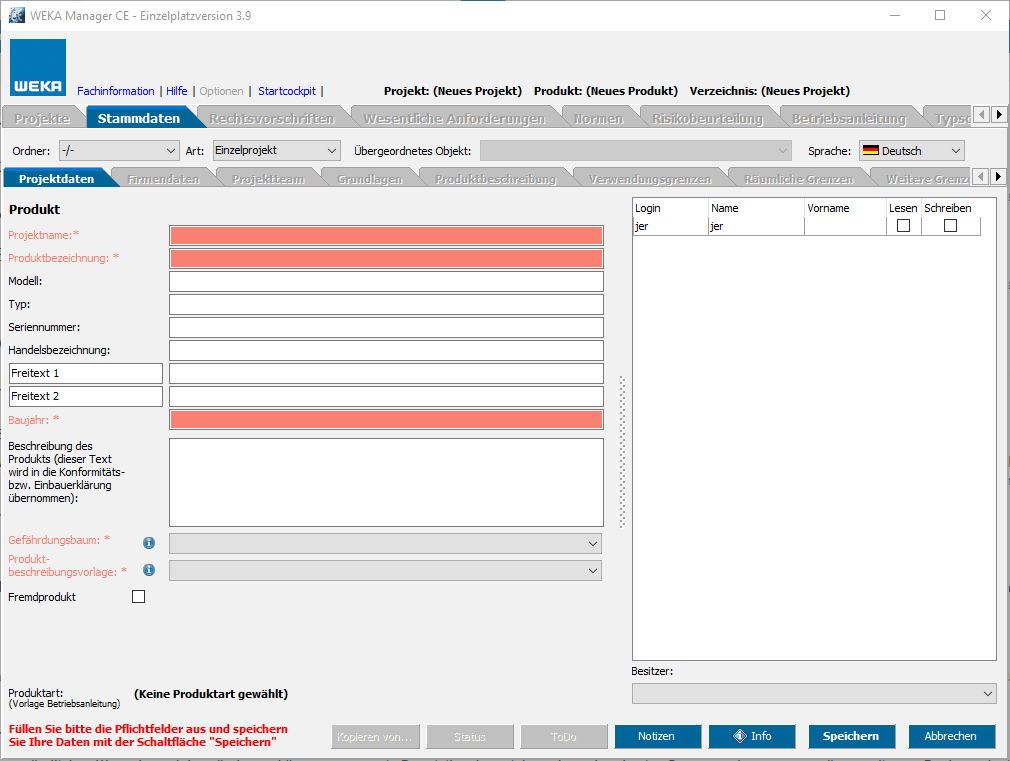
Task: Open the Startcockpit link
Action: point(286,91)
